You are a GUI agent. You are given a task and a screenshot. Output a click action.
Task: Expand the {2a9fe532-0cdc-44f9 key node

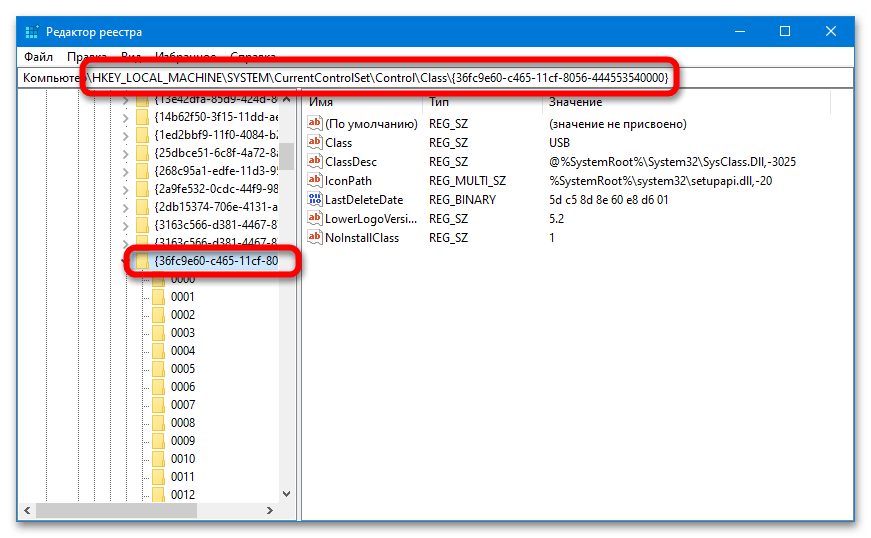tap(125, 189)
